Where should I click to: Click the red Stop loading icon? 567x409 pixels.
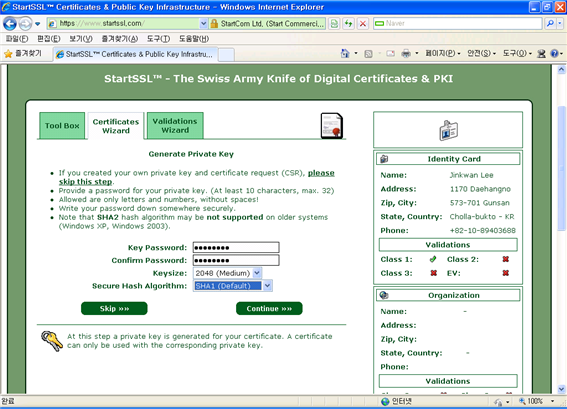(x=363, y=24)
